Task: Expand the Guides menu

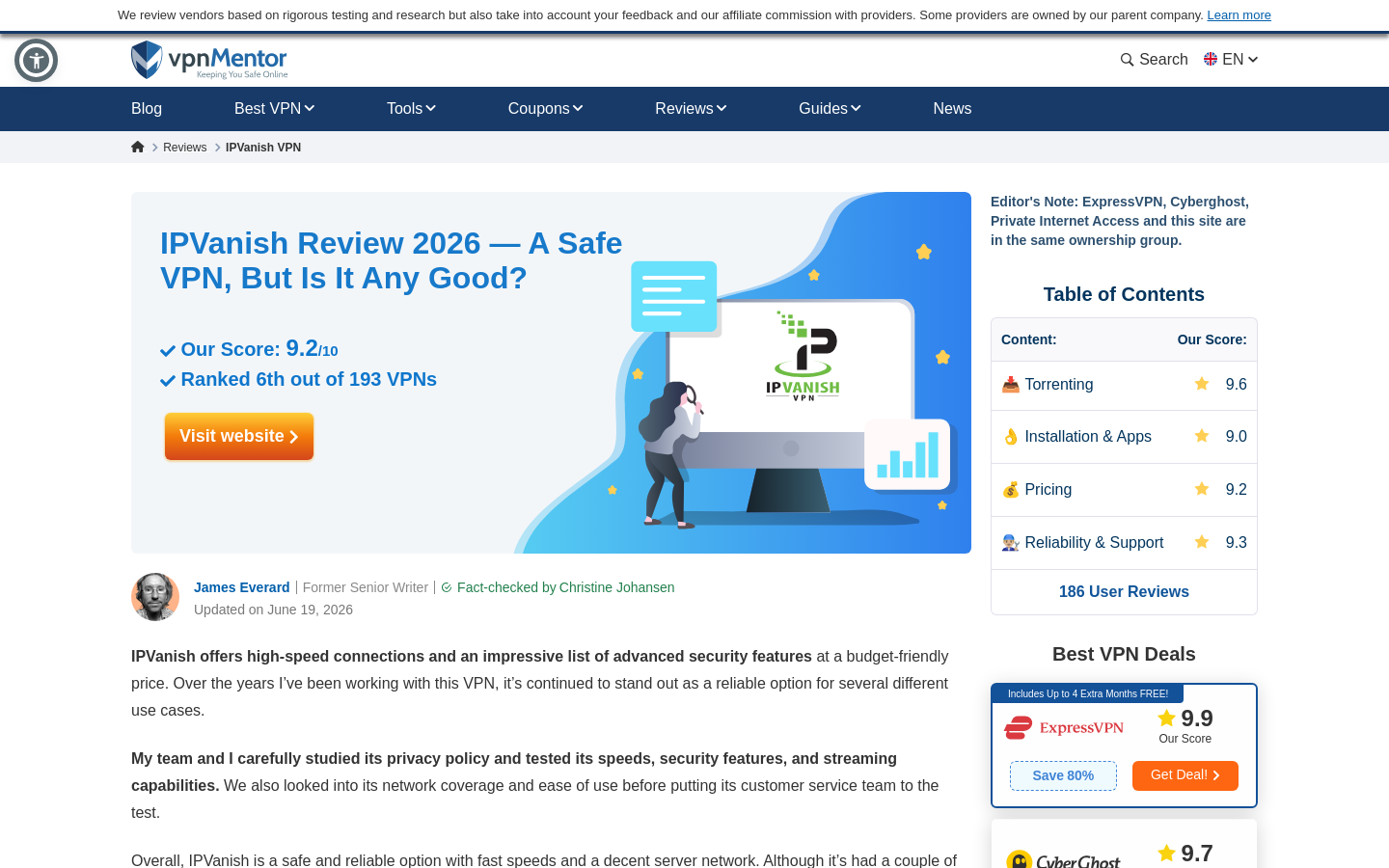Action: (830, 109)
